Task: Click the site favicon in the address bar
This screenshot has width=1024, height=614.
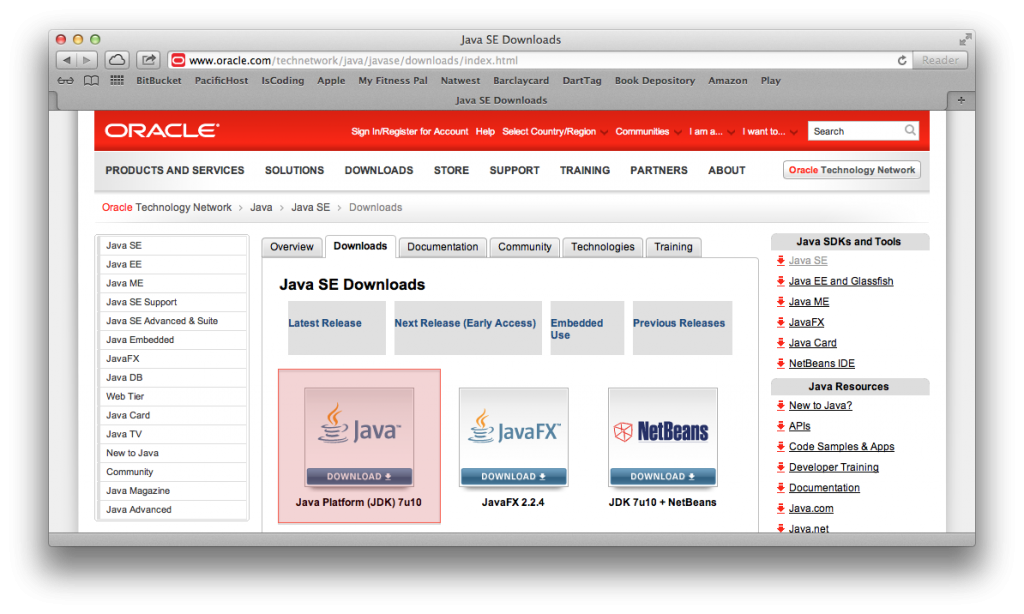Action: 178,60
